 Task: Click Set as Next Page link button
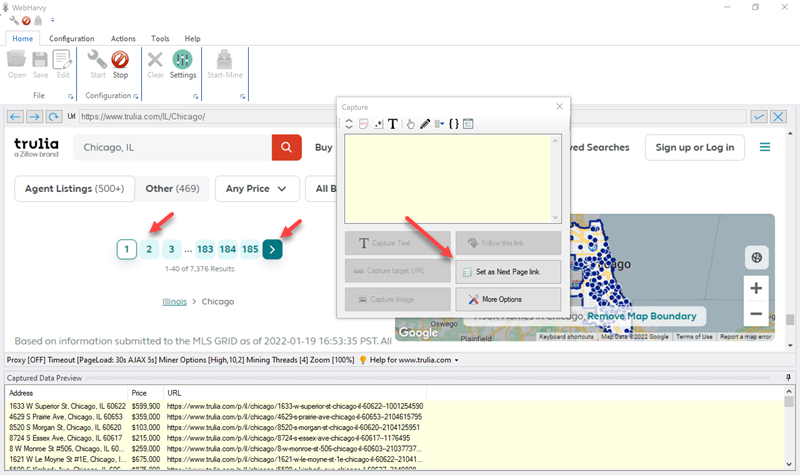[508, 271]
